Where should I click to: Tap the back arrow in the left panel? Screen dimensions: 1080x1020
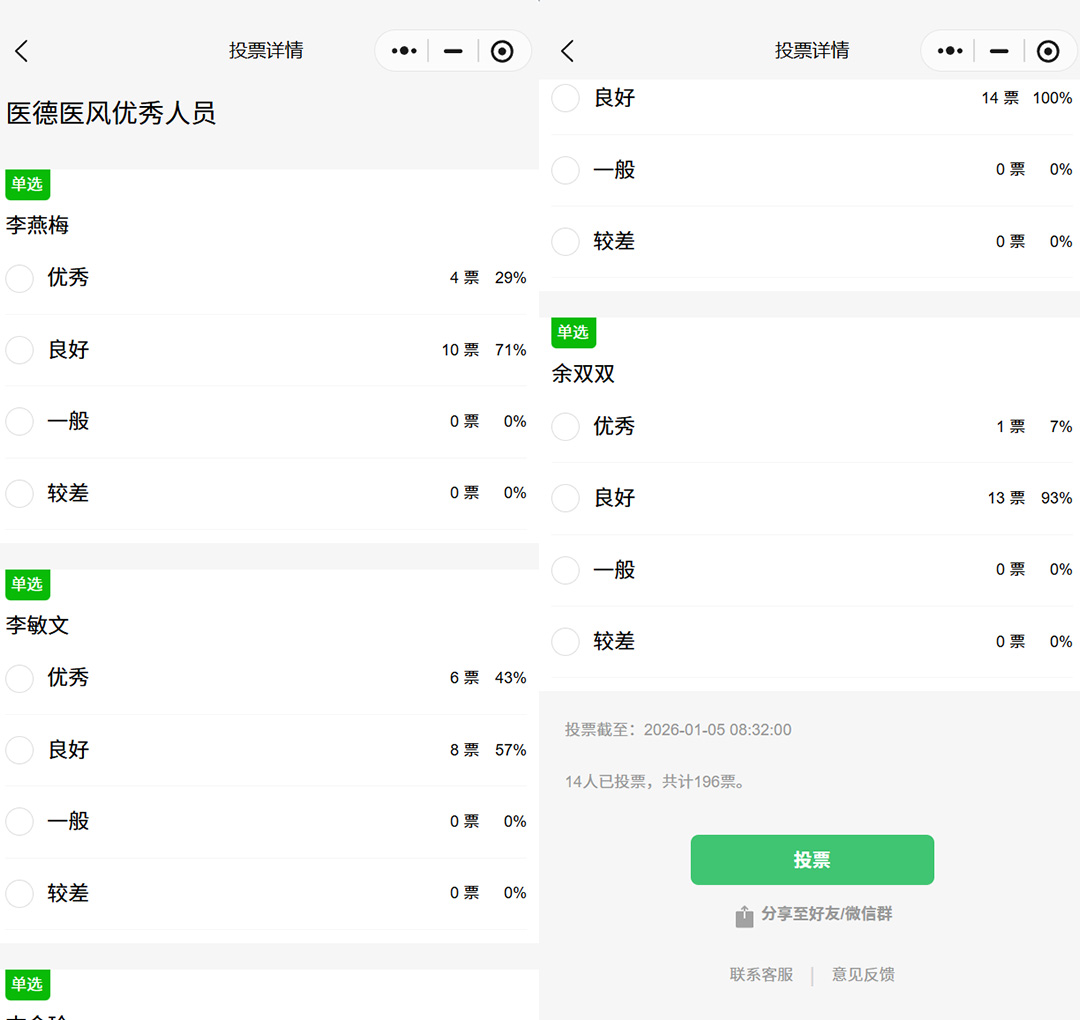pos(22,51)
